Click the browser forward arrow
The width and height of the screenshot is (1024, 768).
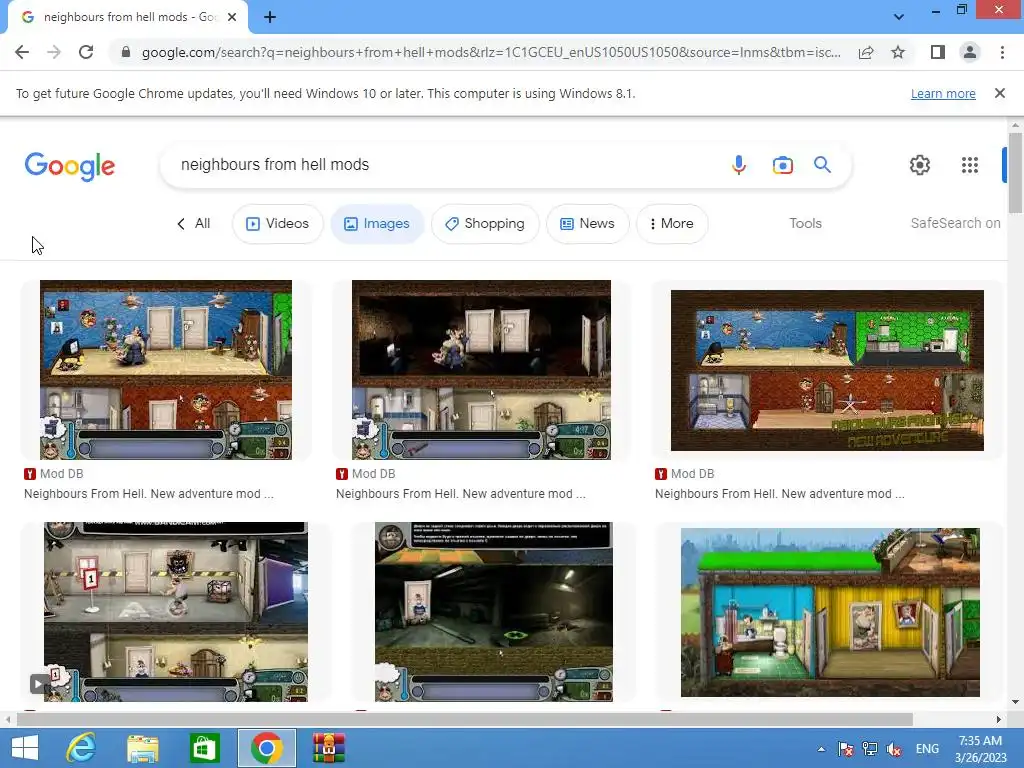54,52
